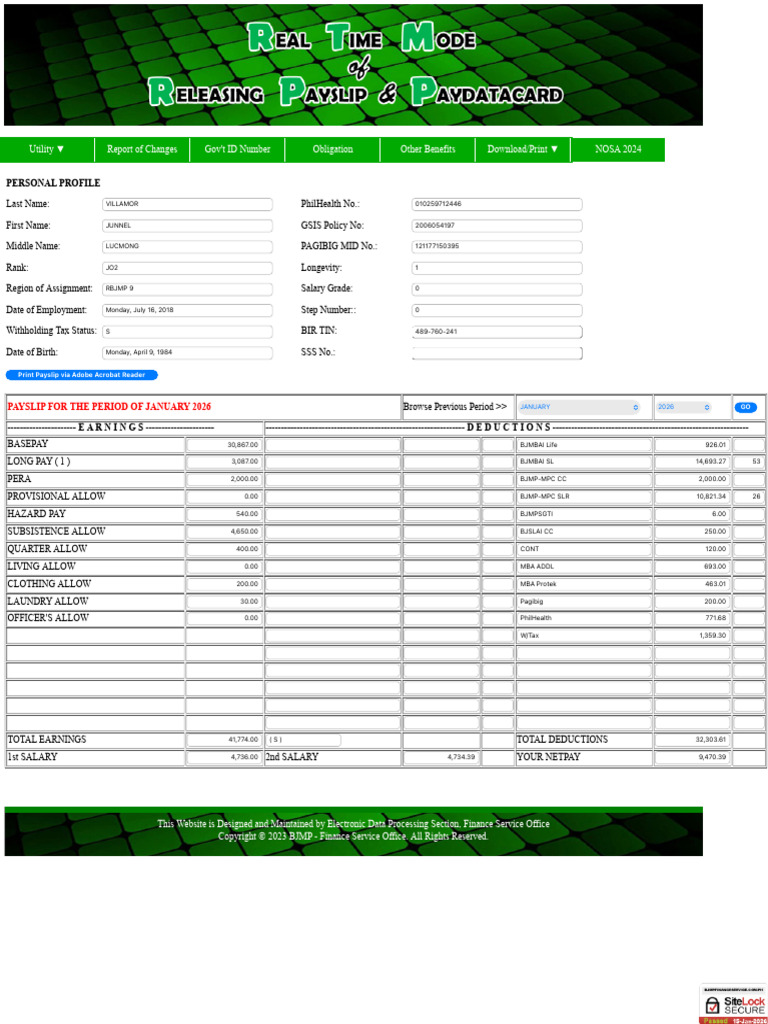Click the Real Time Mode header banner
Image resolution: width=768 pixels, height=1024 pixels.
click(x=353, y=65)
